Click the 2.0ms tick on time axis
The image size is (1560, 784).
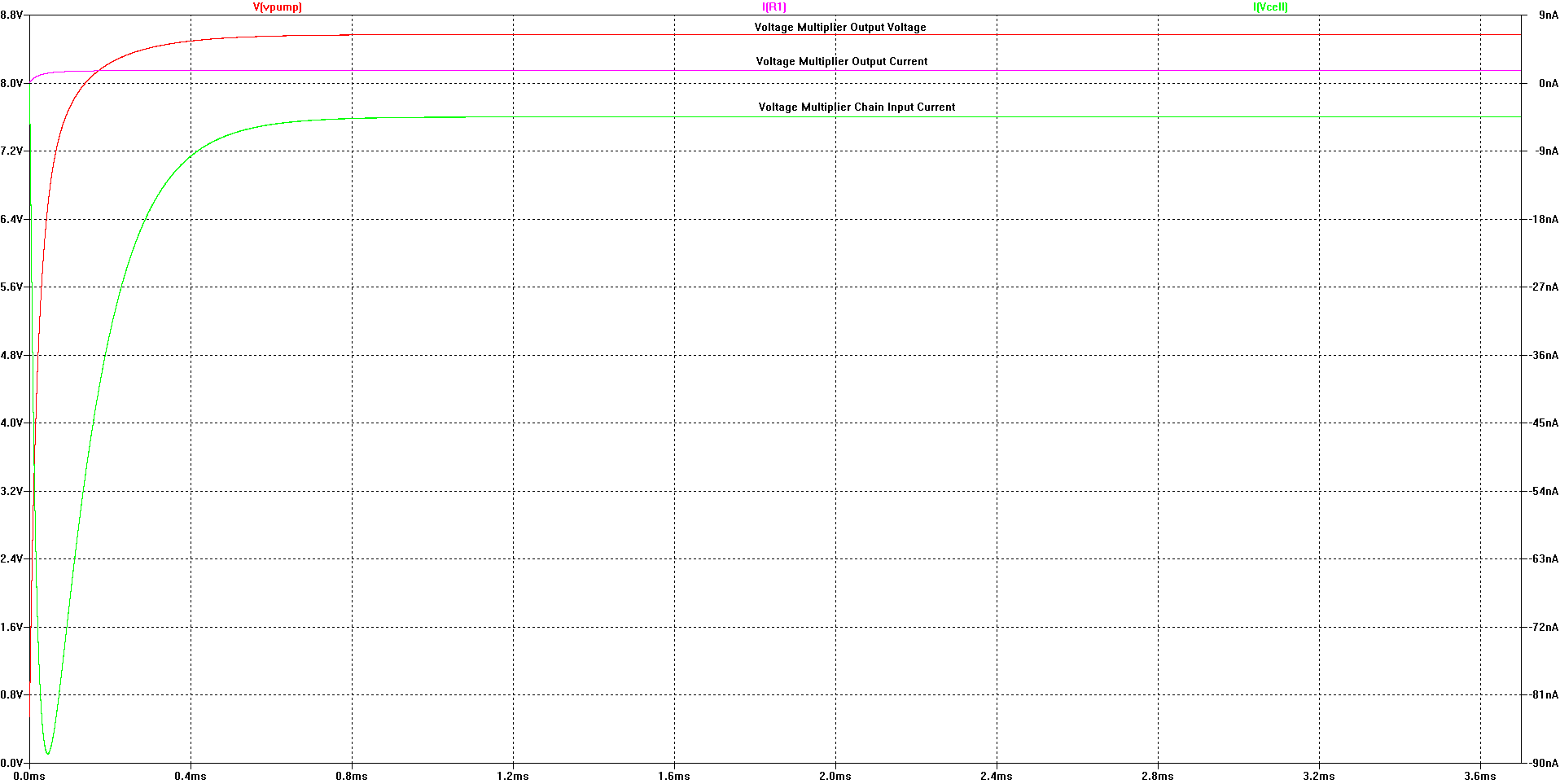(x=835, y=777)
